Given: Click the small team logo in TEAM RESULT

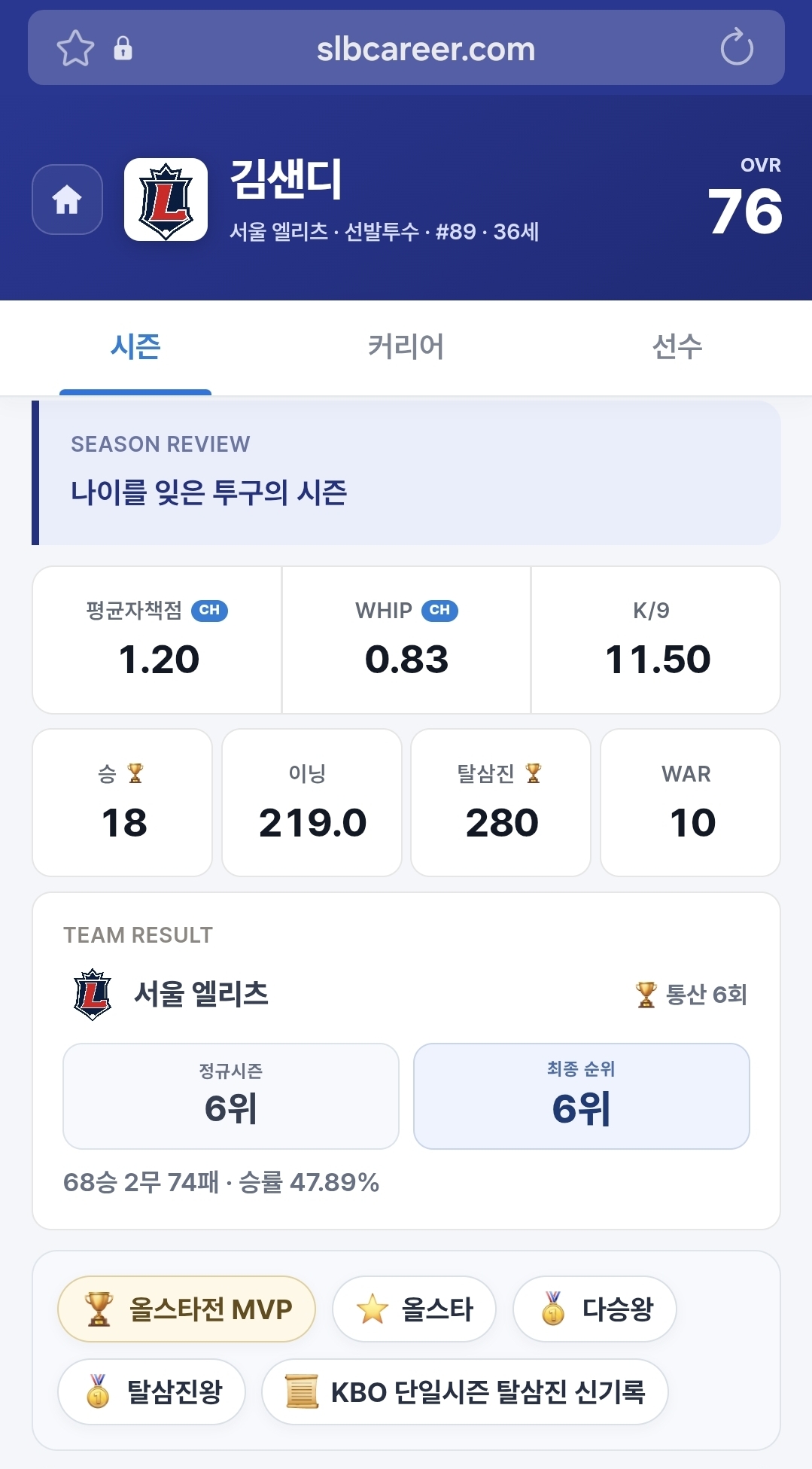Looking at the screenshot, I should point(93,994).
